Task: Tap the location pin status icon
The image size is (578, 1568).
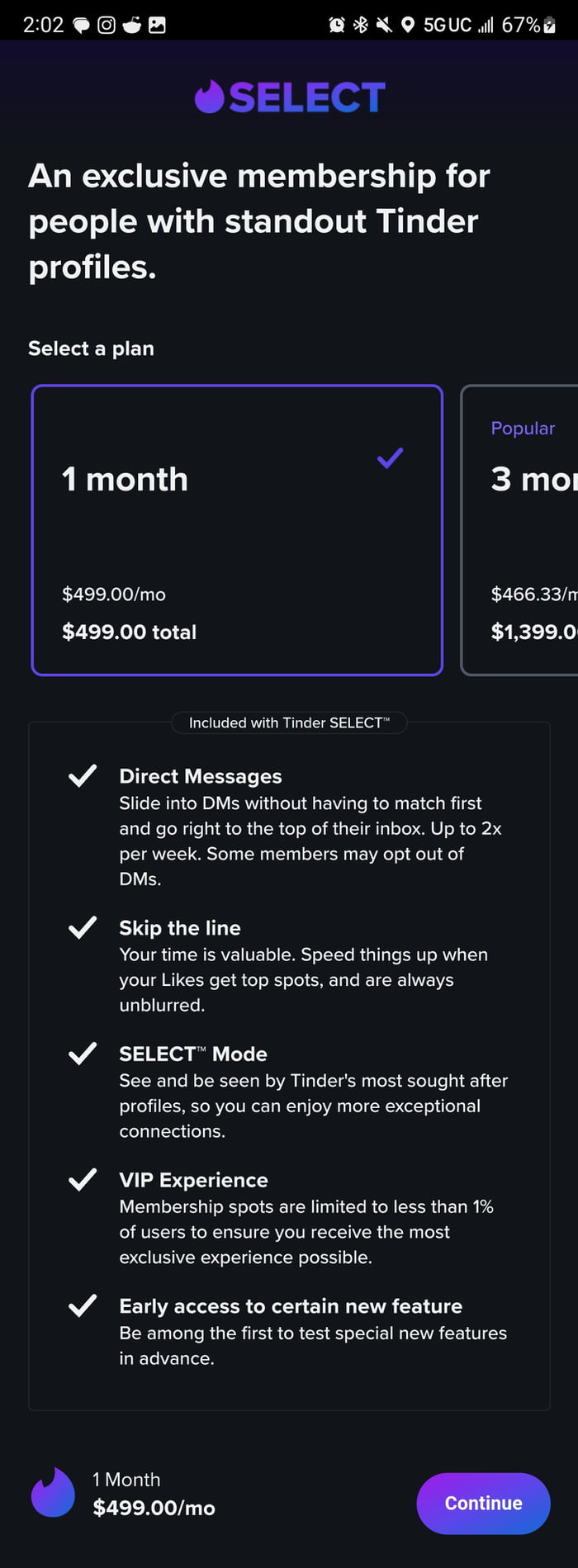Action: pos(407,25)
